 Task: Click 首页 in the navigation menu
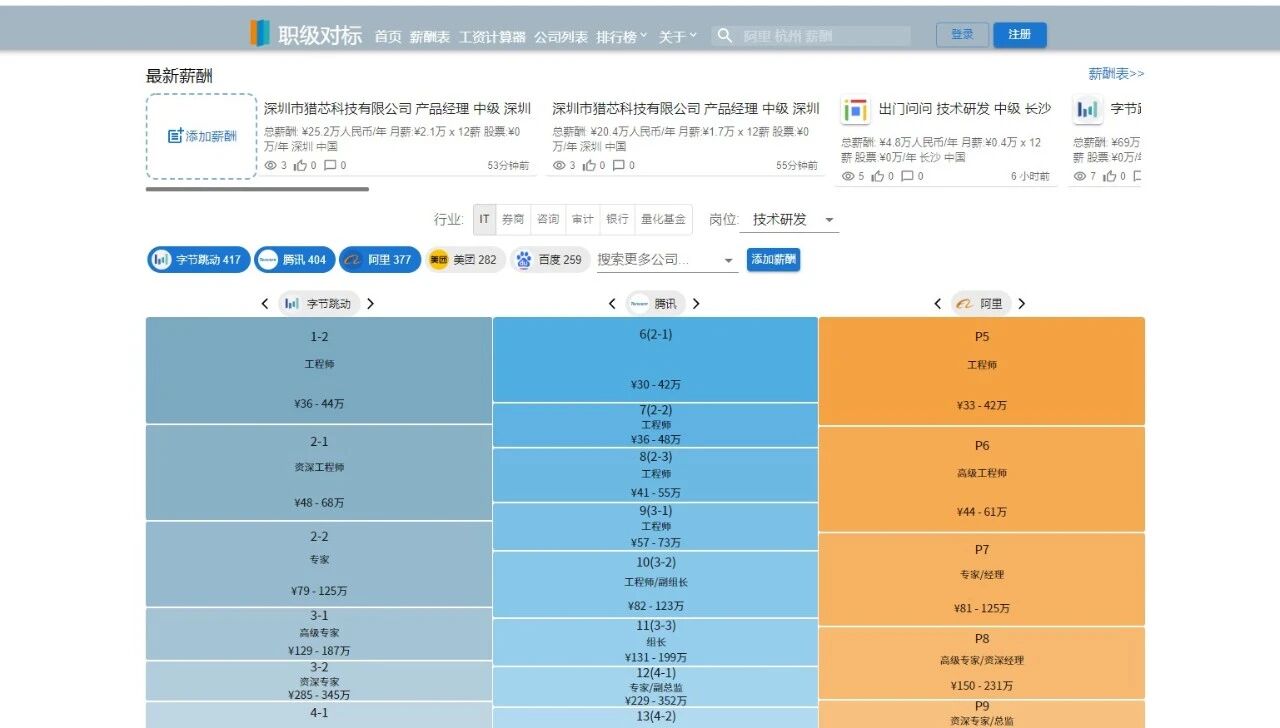coord(388,35)
